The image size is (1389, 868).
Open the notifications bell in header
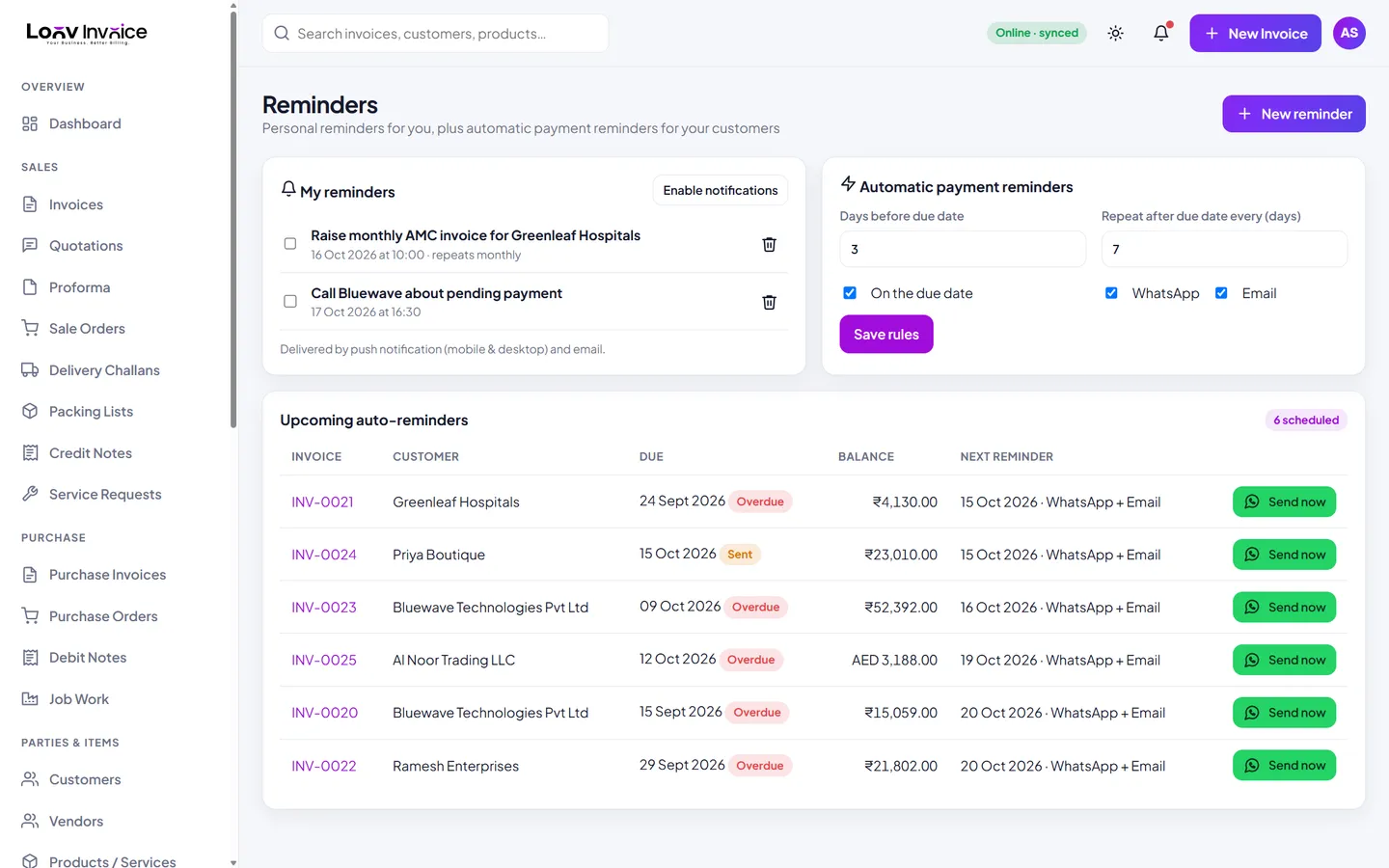[x=1161, y=33]
